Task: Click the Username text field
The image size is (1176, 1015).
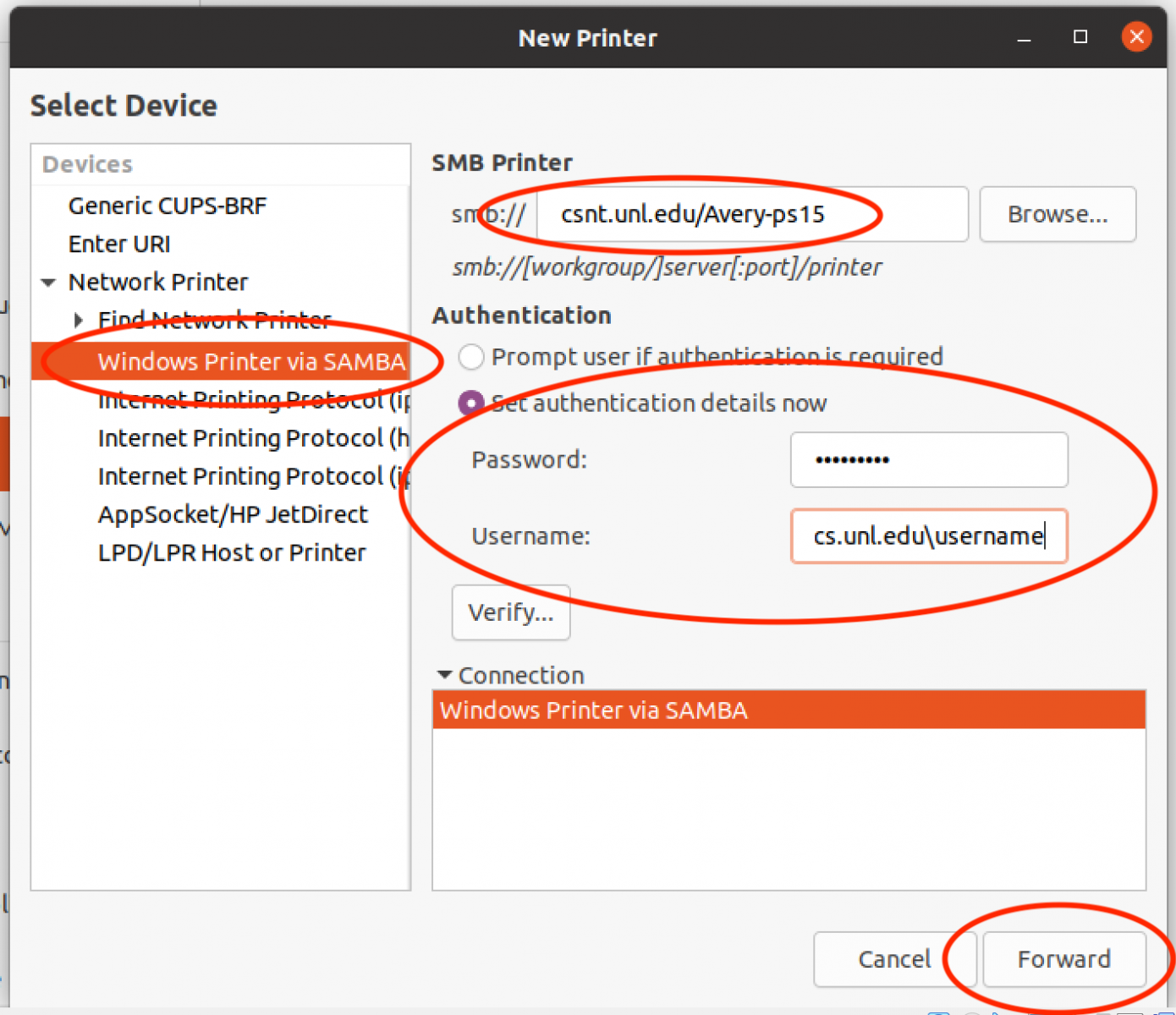Action: (928, 536)
